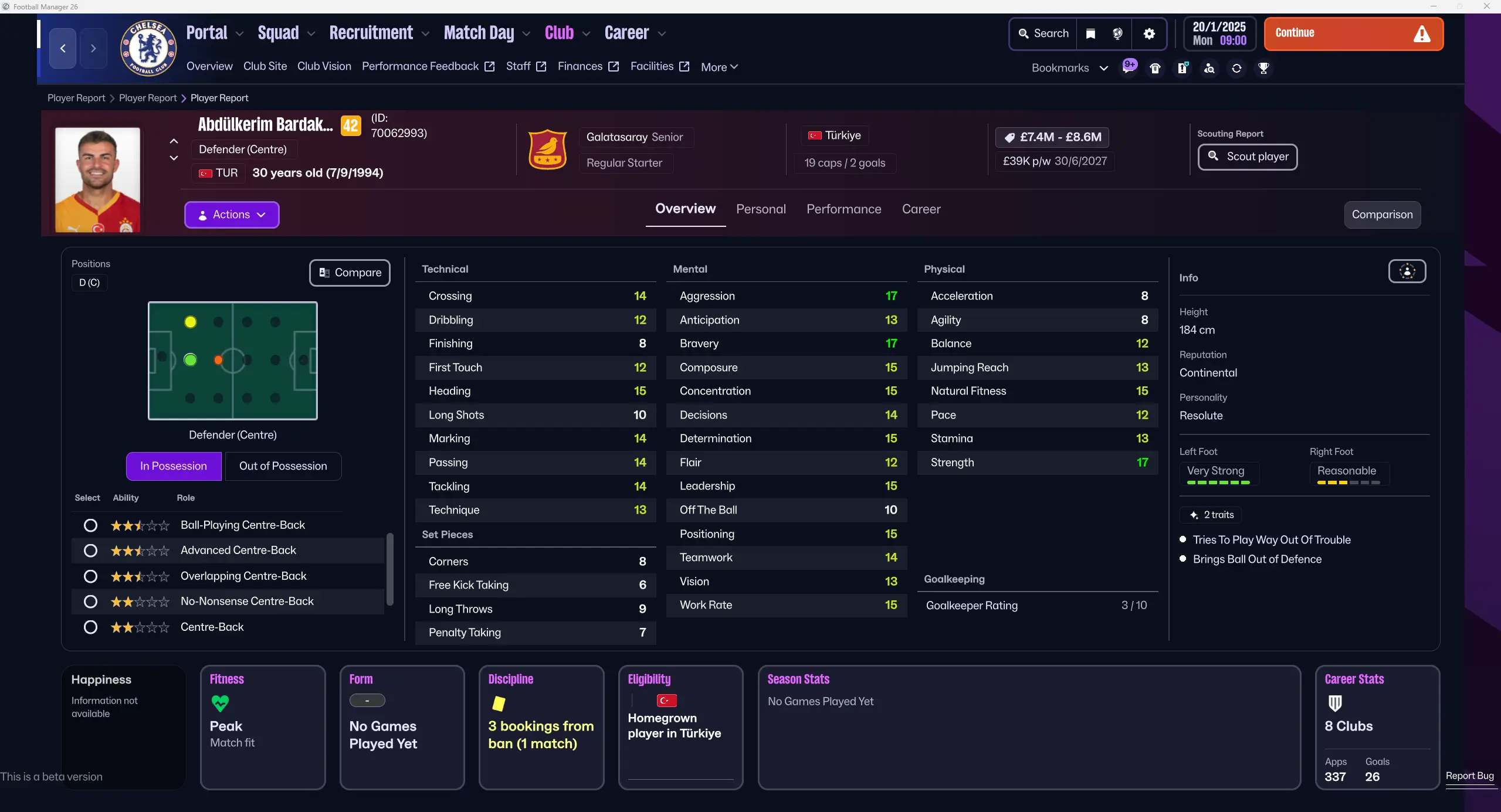The image size is (1501, 812).
Task: Click the trophy competitions icon
Action: tap(1263, 69)
